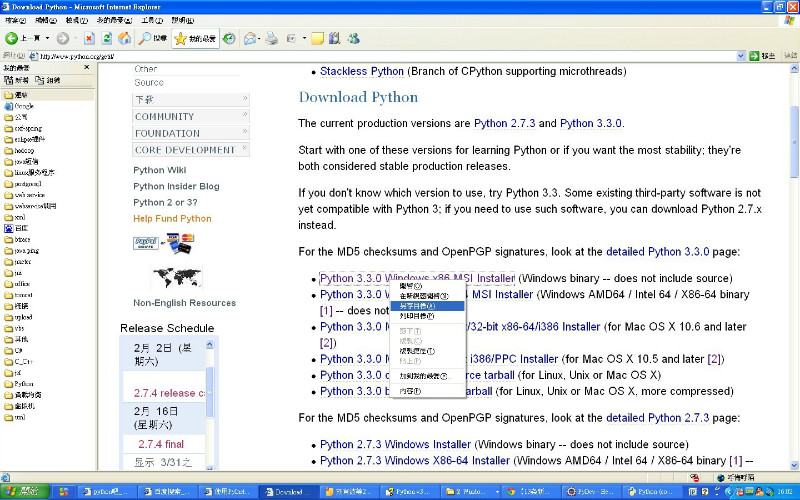Click the green Go arrow beside address bar

click(755, 56)
